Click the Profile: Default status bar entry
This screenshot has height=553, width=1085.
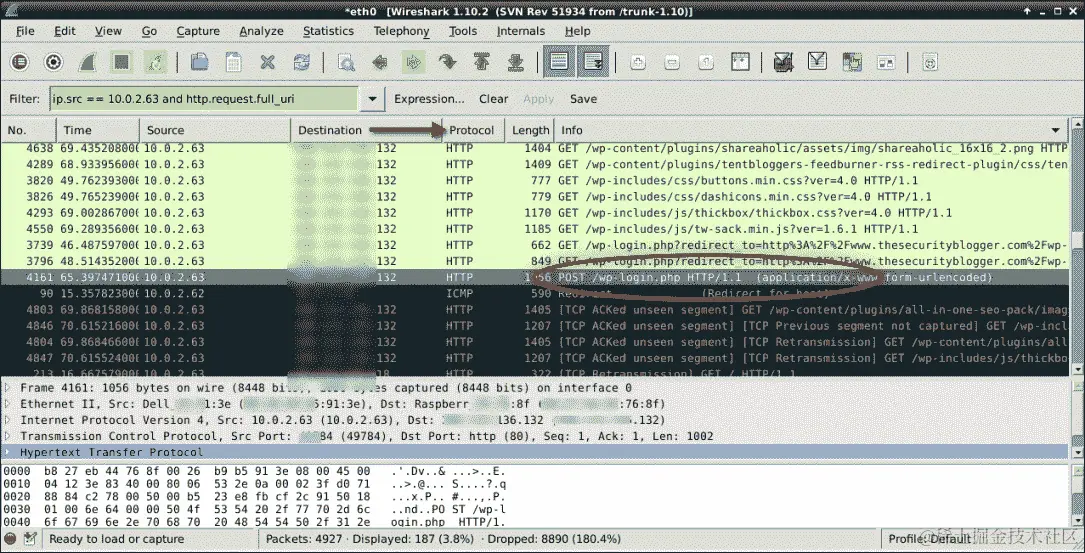point(929,538)
